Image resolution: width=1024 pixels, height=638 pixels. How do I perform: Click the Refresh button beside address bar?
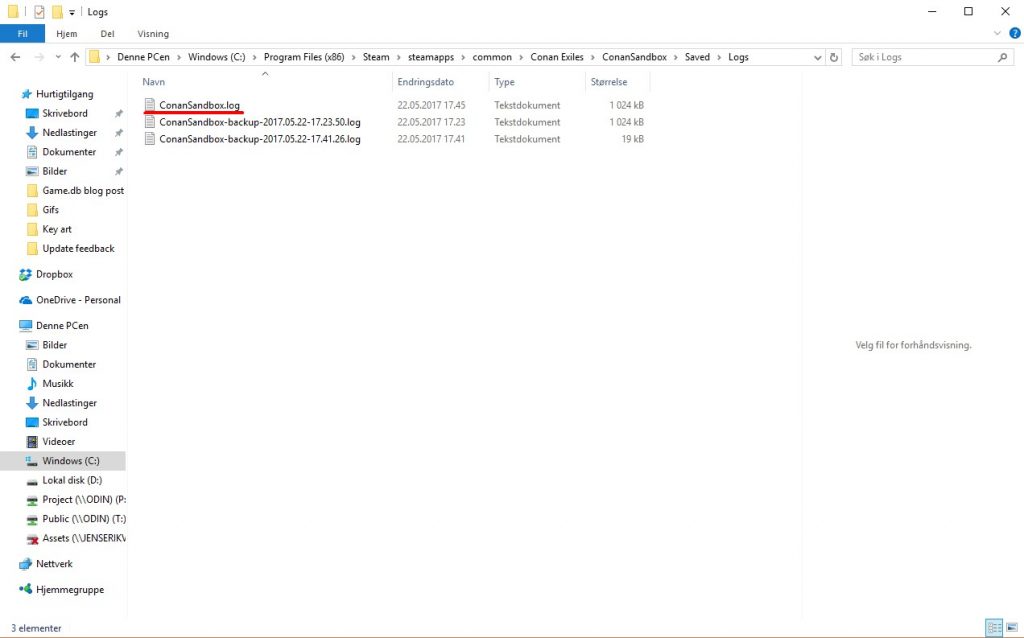pos(834,57)
